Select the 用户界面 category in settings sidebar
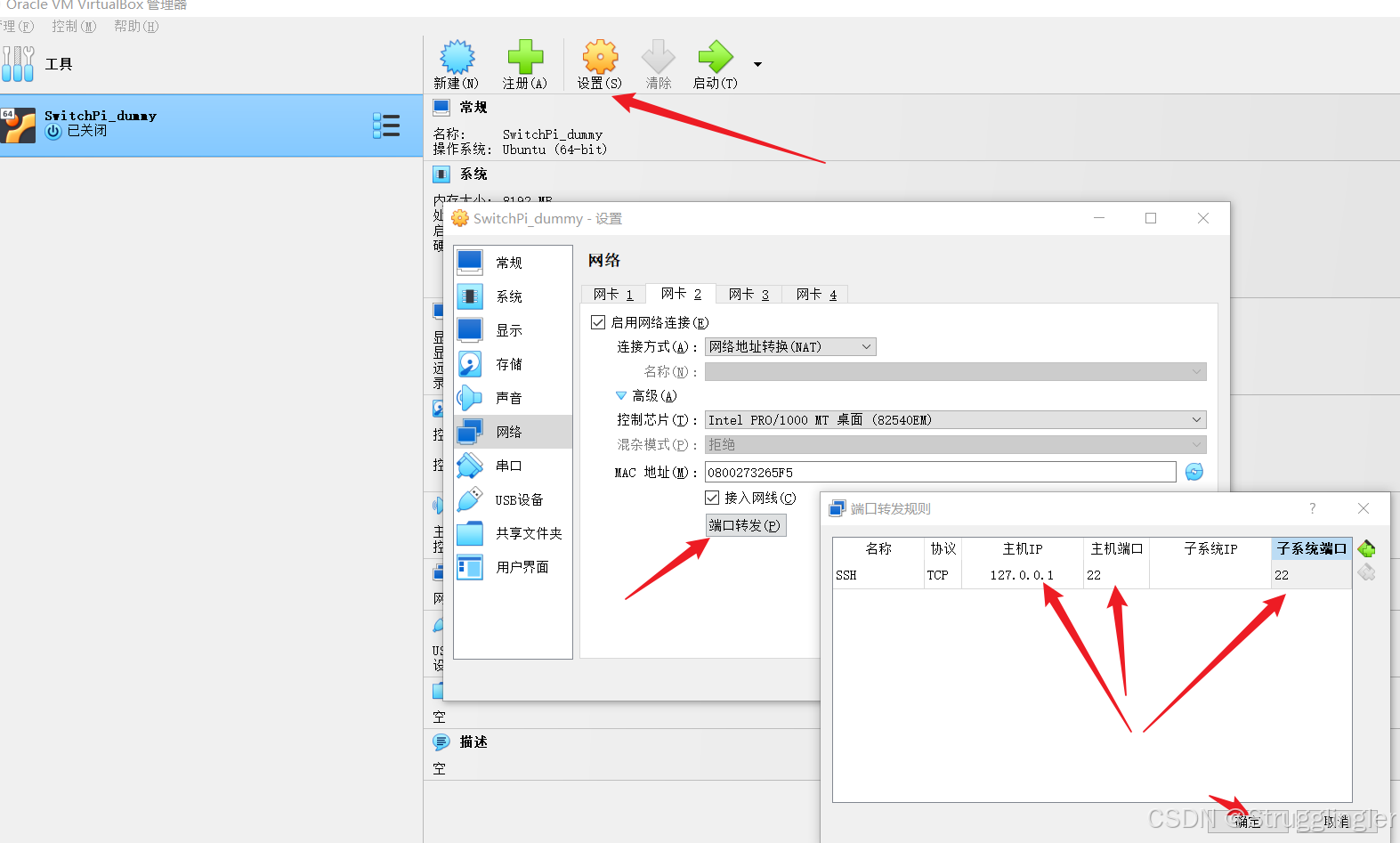Image resolution: width=1400 pixels, height=843 pixels. pos(513,567)
